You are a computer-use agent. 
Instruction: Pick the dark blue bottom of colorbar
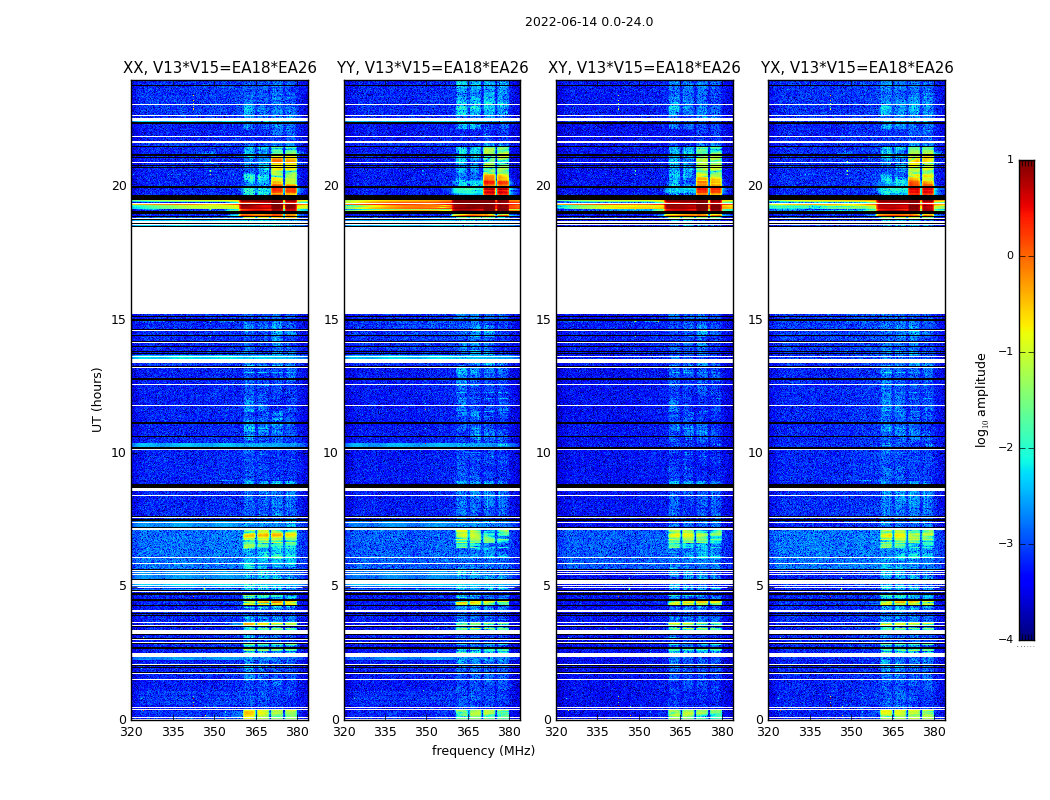pos(1026,633)
